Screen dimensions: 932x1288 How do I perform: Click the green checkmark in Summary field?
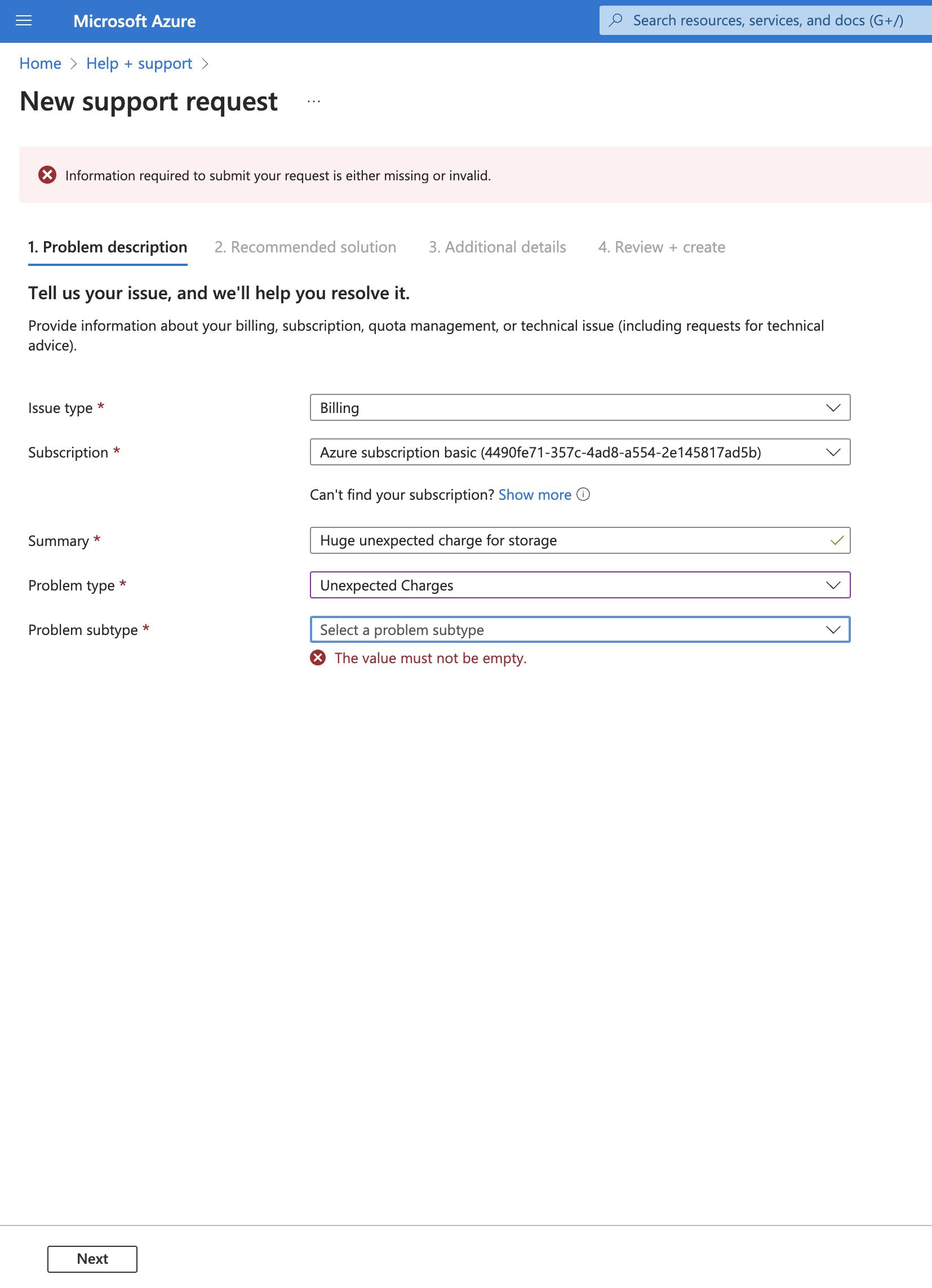coord(836,540)
